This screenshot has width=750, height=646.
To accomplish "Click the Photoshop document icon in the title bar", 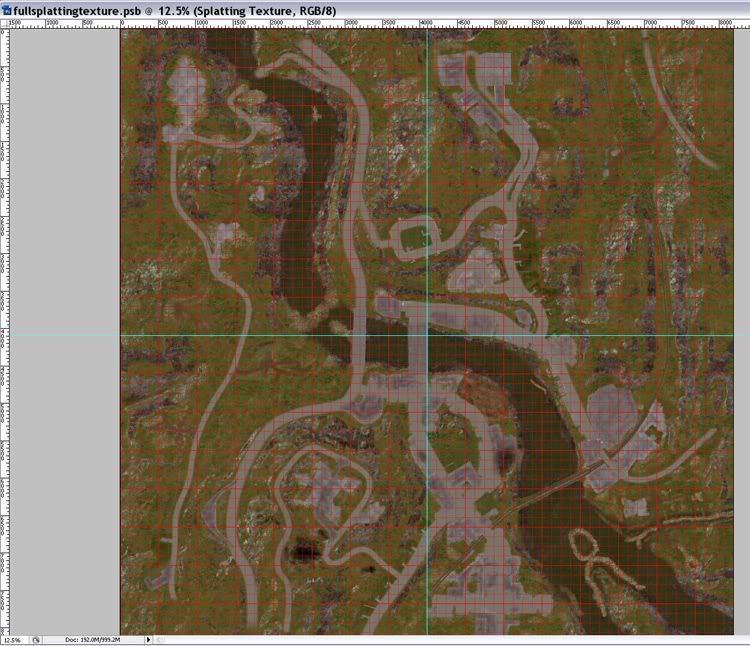I will click(x=6, y=11).
